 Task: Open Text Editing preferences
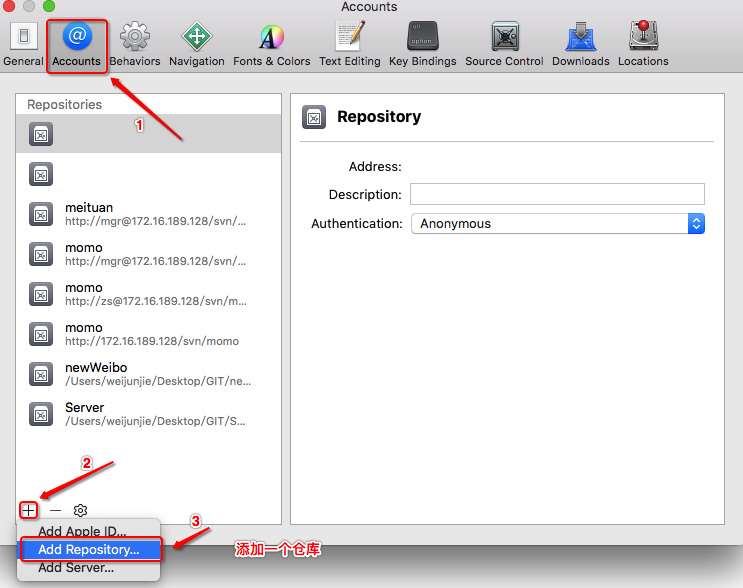click(350, 45)
